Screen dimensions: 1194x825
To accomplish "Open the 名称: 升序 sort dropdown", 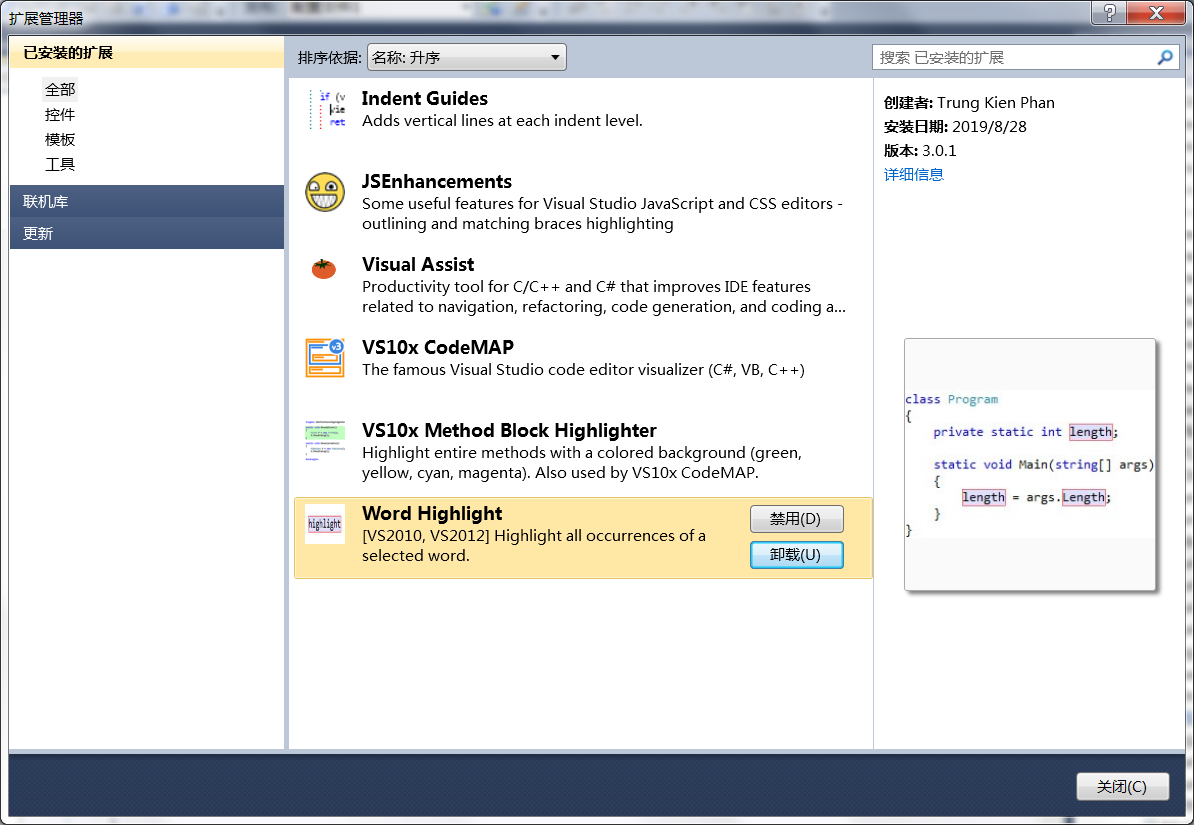I will [466, 57].
